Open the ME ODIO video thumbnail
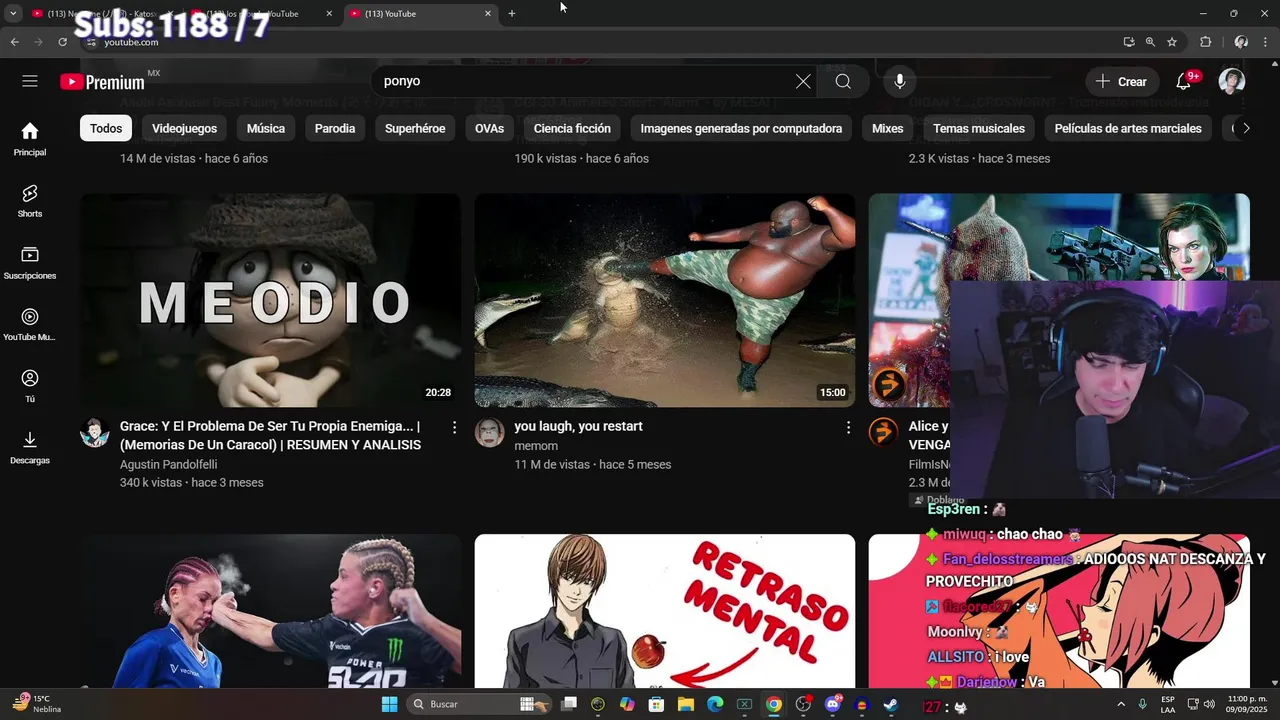This screenshot has width=1280, height=720. (x=271, y=300)
